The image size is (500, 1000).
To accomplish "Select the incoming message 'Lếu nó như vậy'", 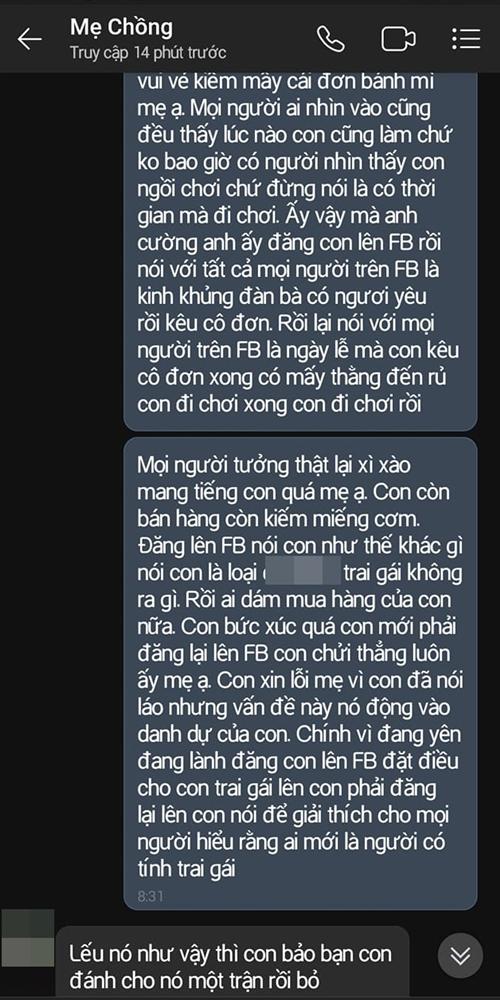I will coord(232,962).
